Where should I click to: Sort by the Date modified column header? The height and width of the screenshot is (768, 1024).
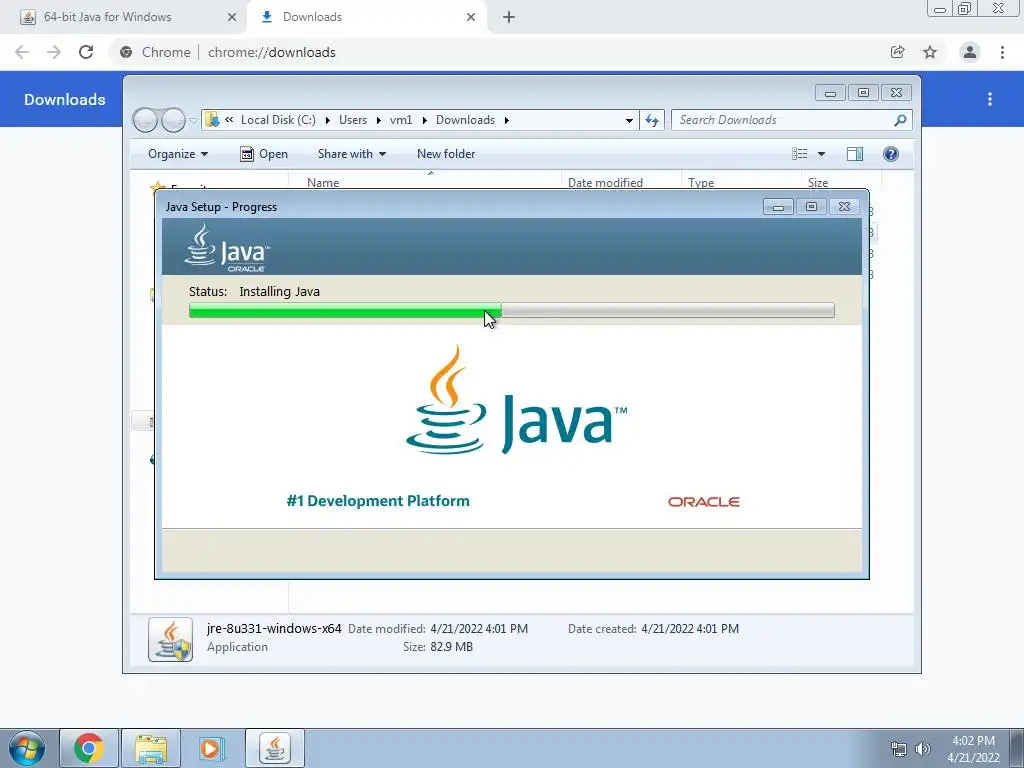[x=621, y=182]
